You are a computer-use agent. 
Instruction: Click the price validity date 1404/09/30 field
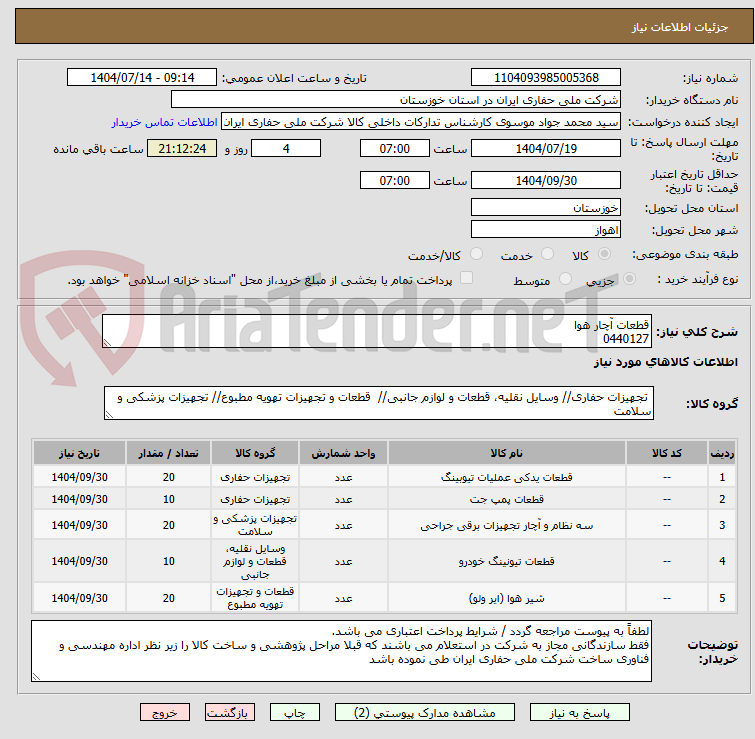[x=546, y=181]
